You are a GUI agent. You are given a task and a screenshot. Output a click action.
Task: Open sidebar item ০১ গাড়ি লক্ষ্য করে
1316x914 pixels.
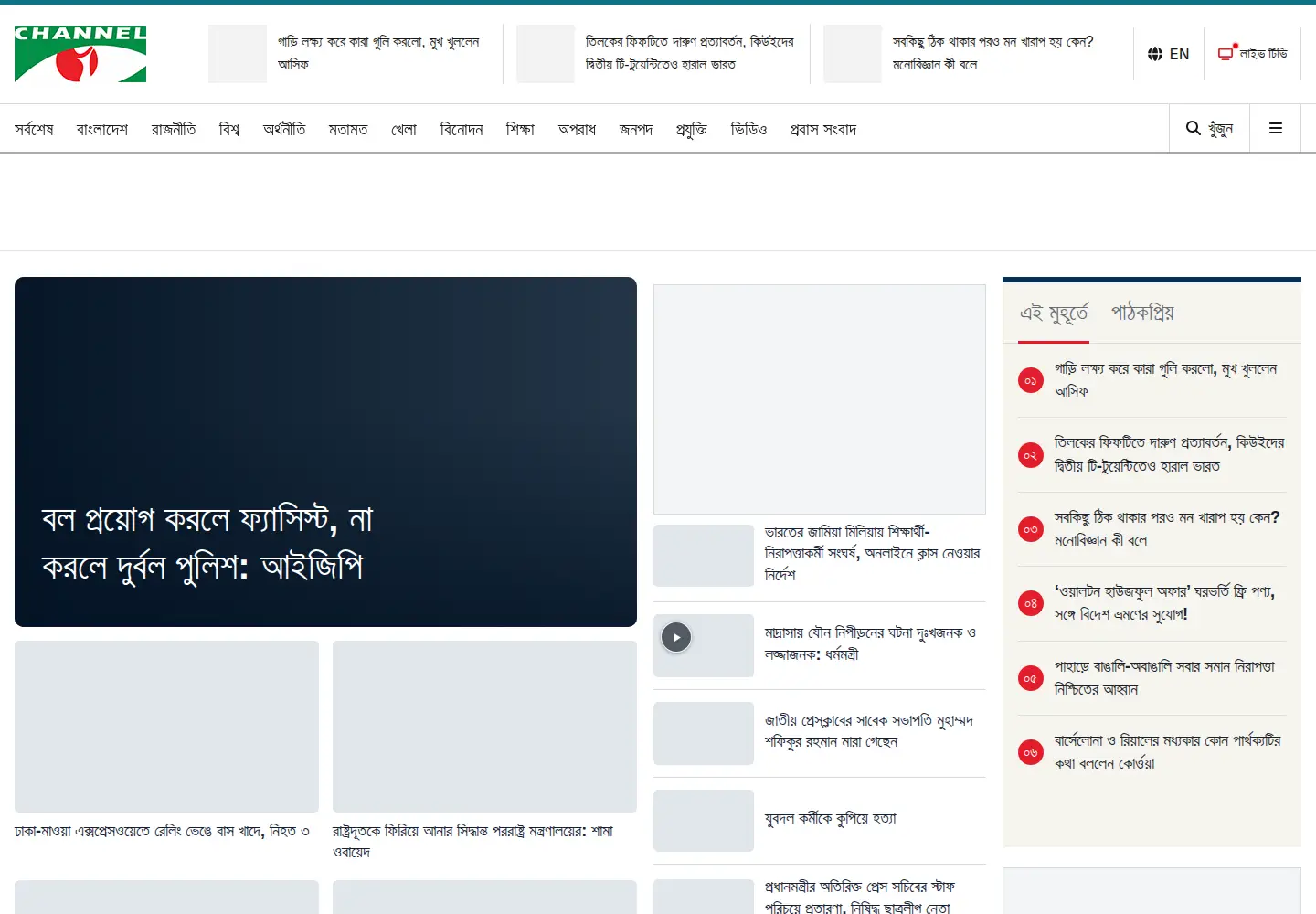[1165, 380]
